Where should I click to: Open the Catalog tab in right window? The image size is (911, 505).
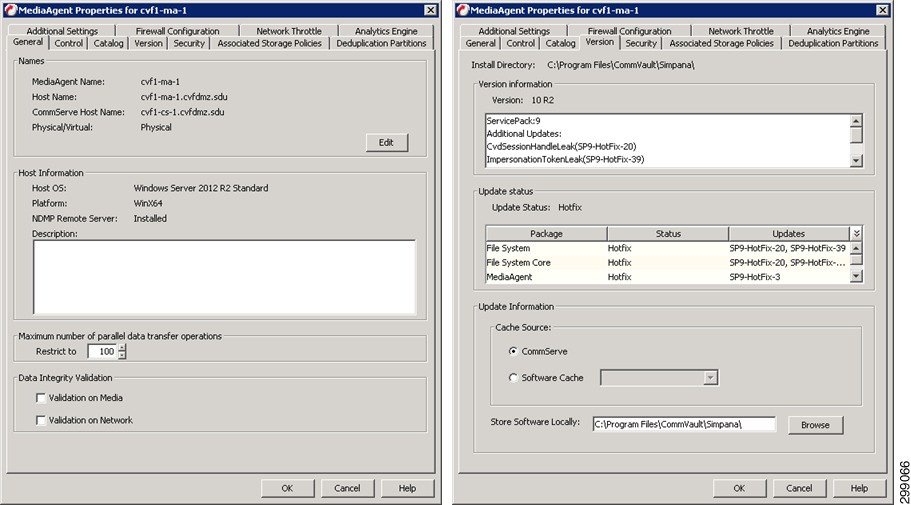tap(561, 44)
